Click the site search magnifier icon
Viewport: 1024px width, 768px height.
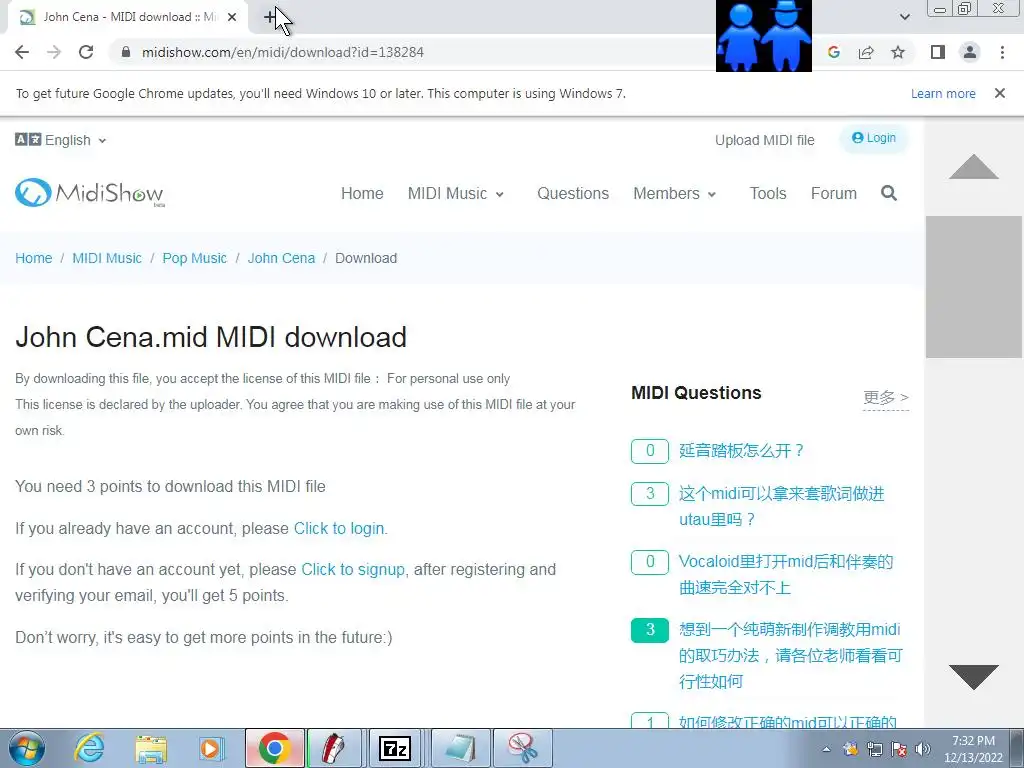889,193
